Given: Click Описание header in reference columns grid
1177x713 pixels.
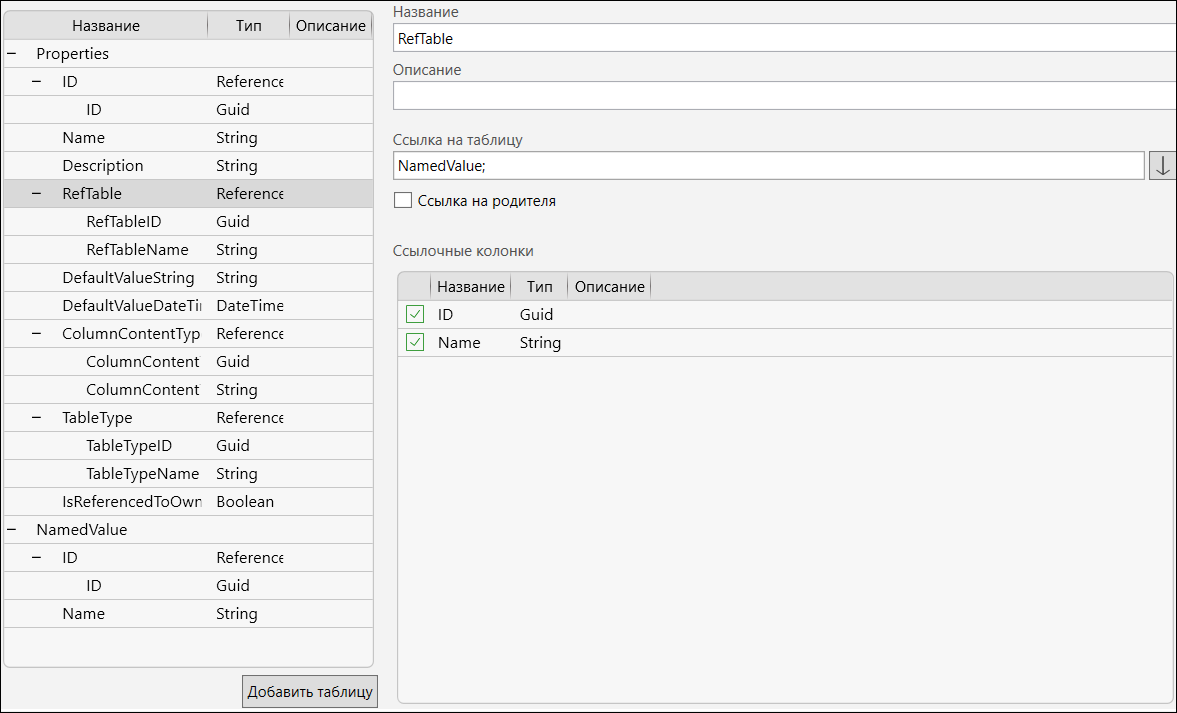Looking at the screenshot, I should point(609,287).
